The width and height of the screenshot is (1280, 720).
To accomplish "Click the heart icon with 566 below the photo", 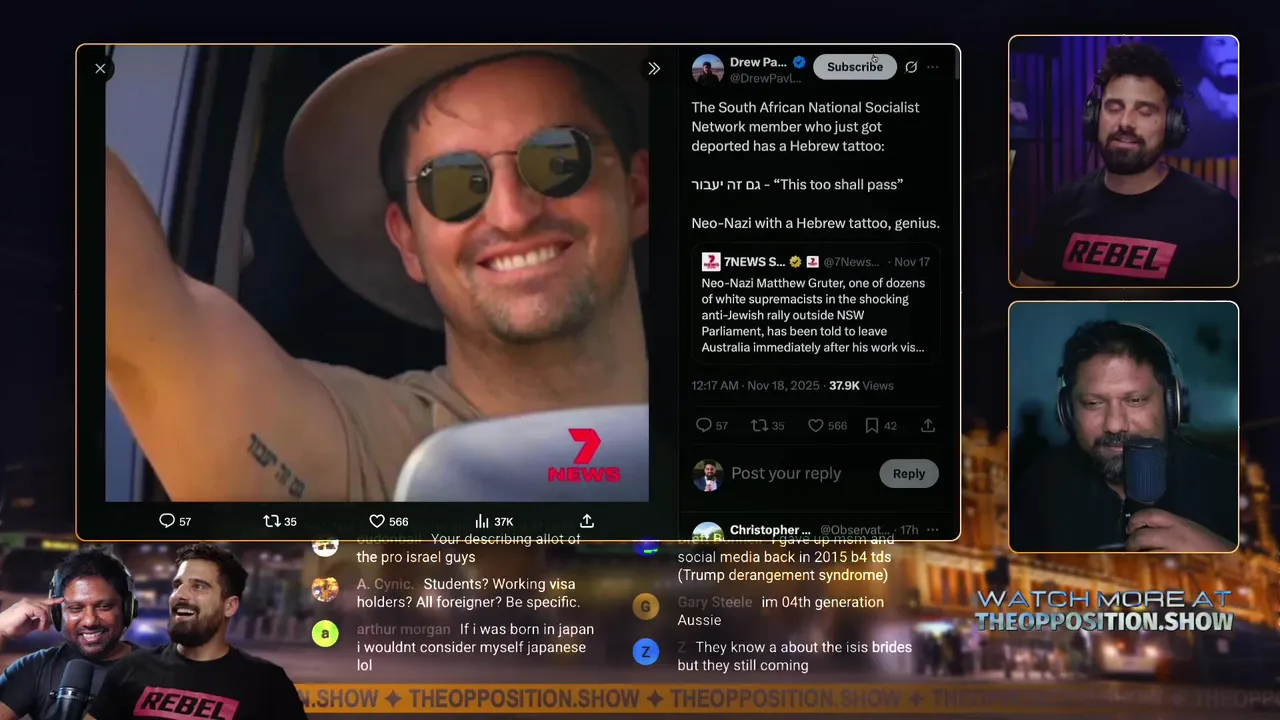I will (x=377, y=521).
